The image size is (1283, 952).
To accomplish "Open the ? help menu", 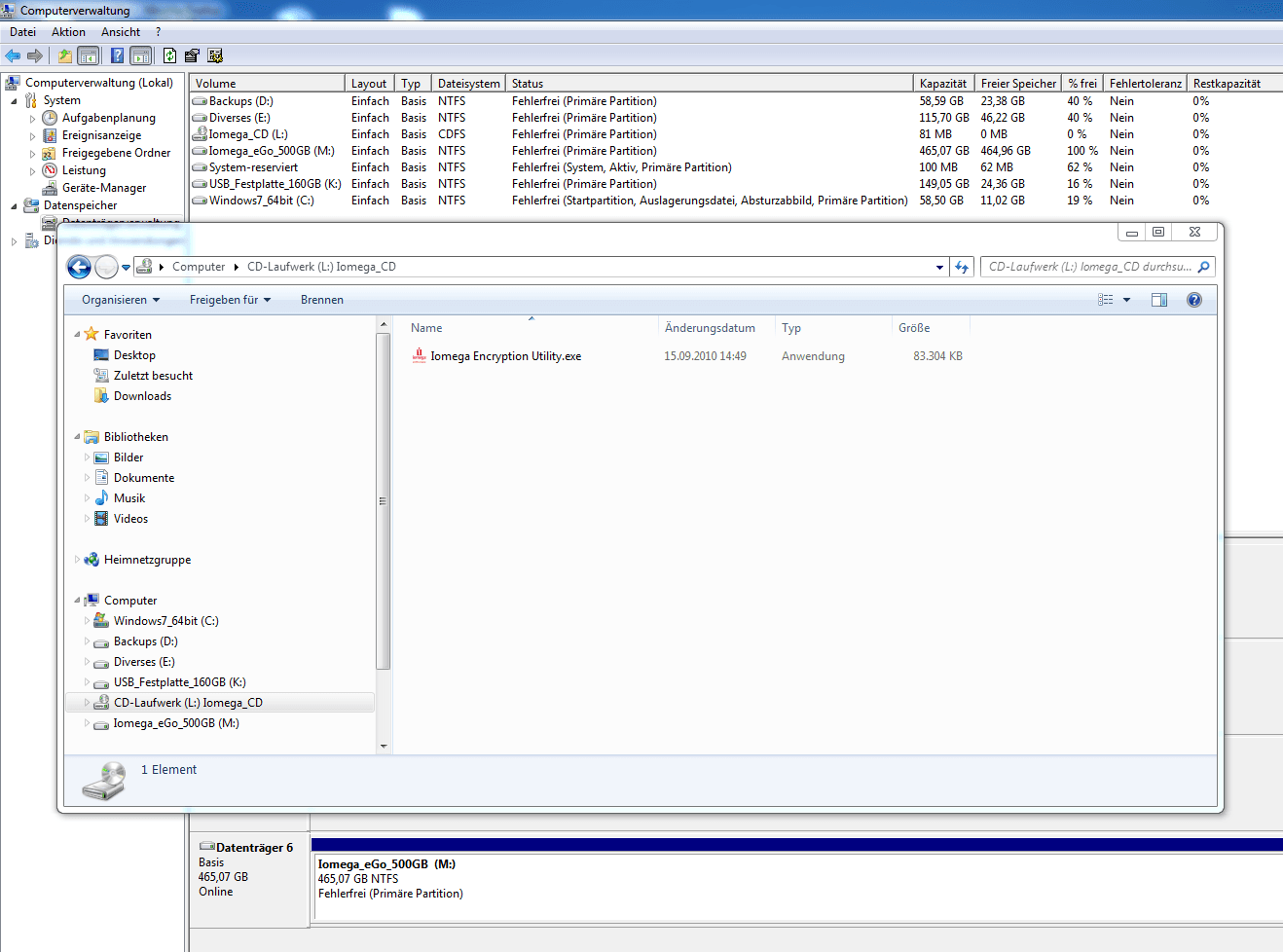I will [158, 32].
